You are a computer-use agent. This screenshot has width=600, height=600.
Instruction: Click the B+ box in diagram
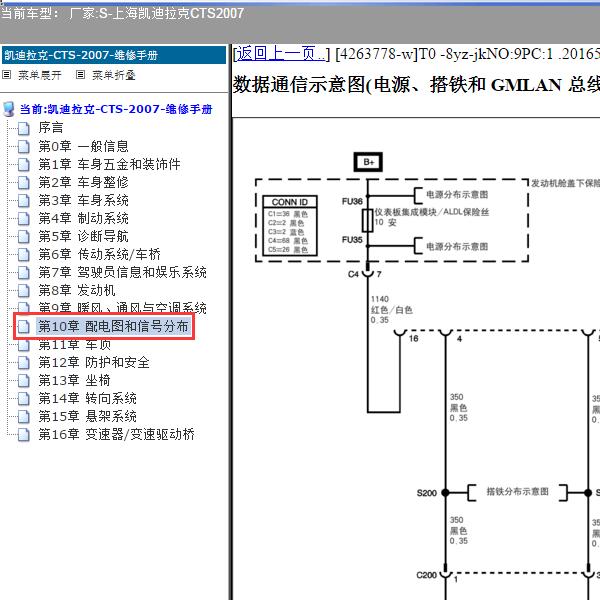coord(368,162)
